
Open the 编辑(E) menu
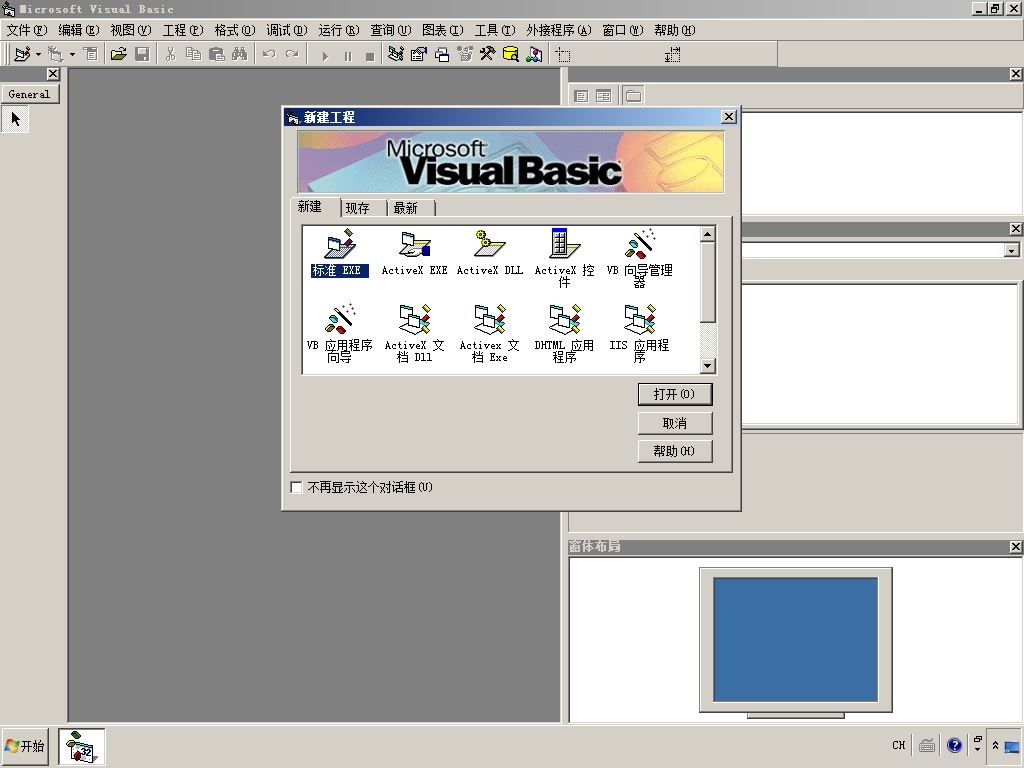78,30
